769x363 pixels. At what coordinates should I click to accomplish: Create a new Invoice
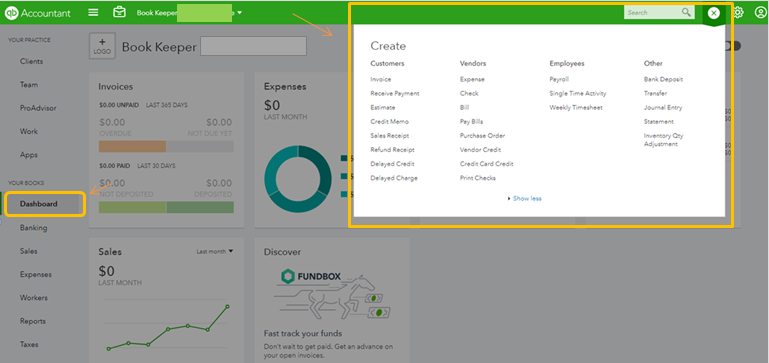[x=381, y=79]
